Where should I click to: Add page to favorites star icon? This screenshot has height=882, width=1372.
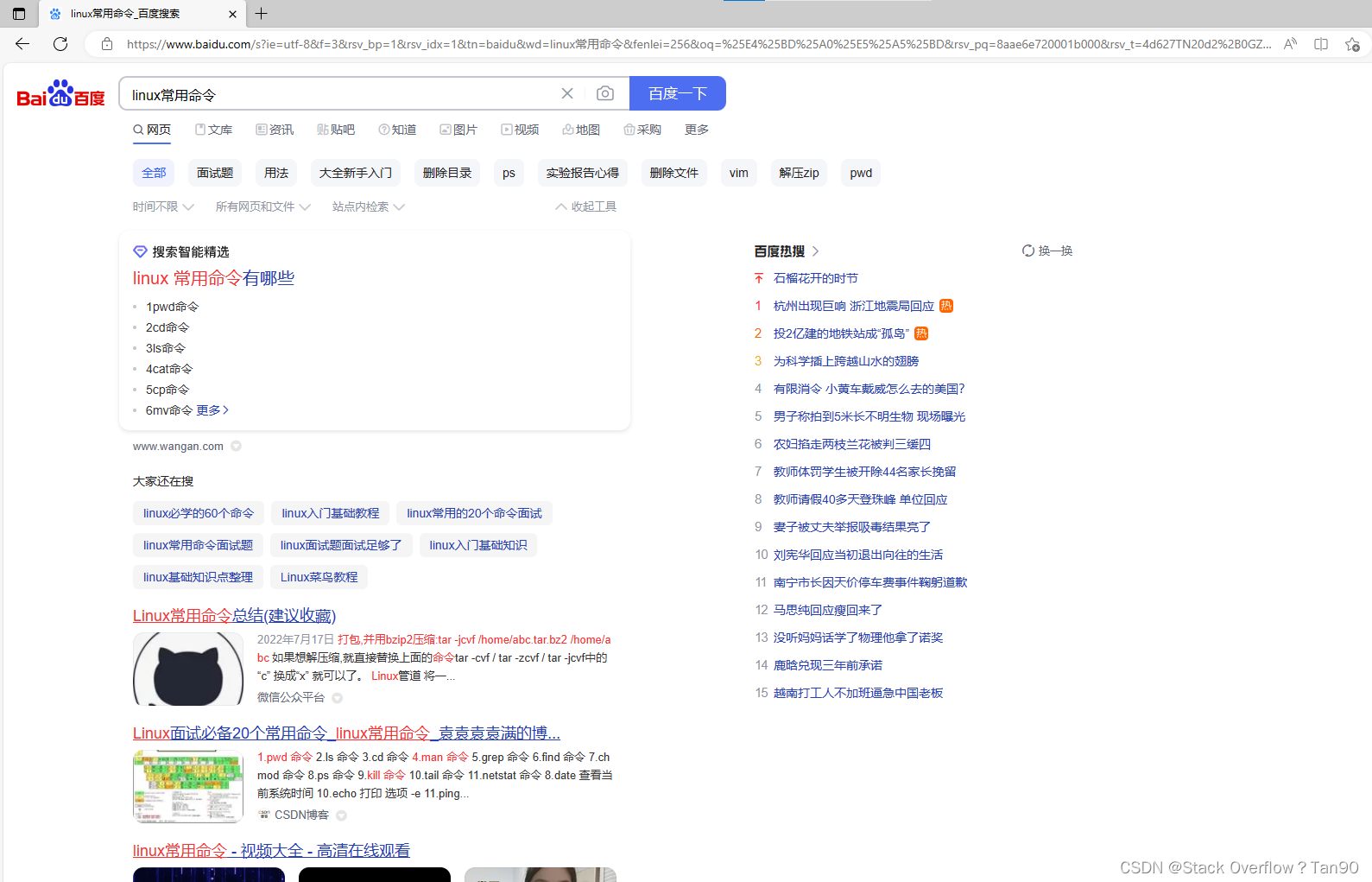click(1352, 44)
